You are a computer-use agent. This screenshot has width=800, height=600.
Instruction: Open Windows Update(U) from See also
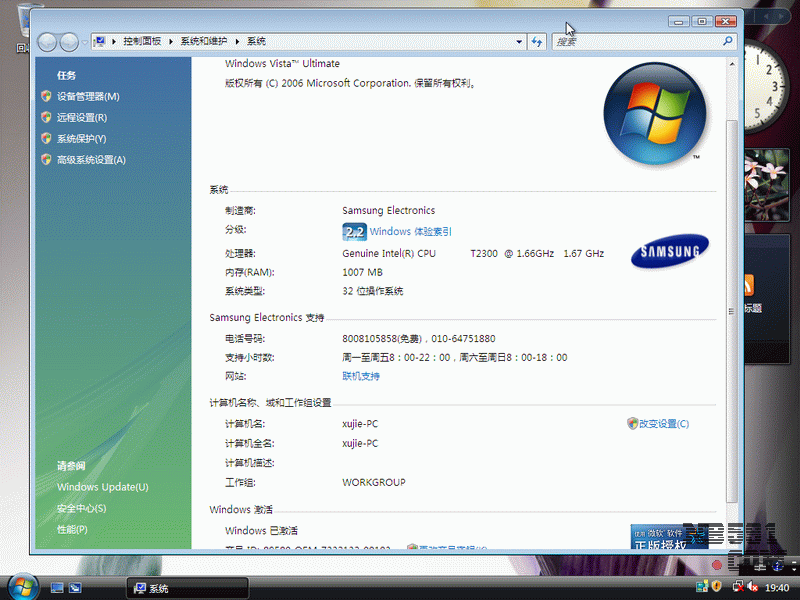coord(102,487)
